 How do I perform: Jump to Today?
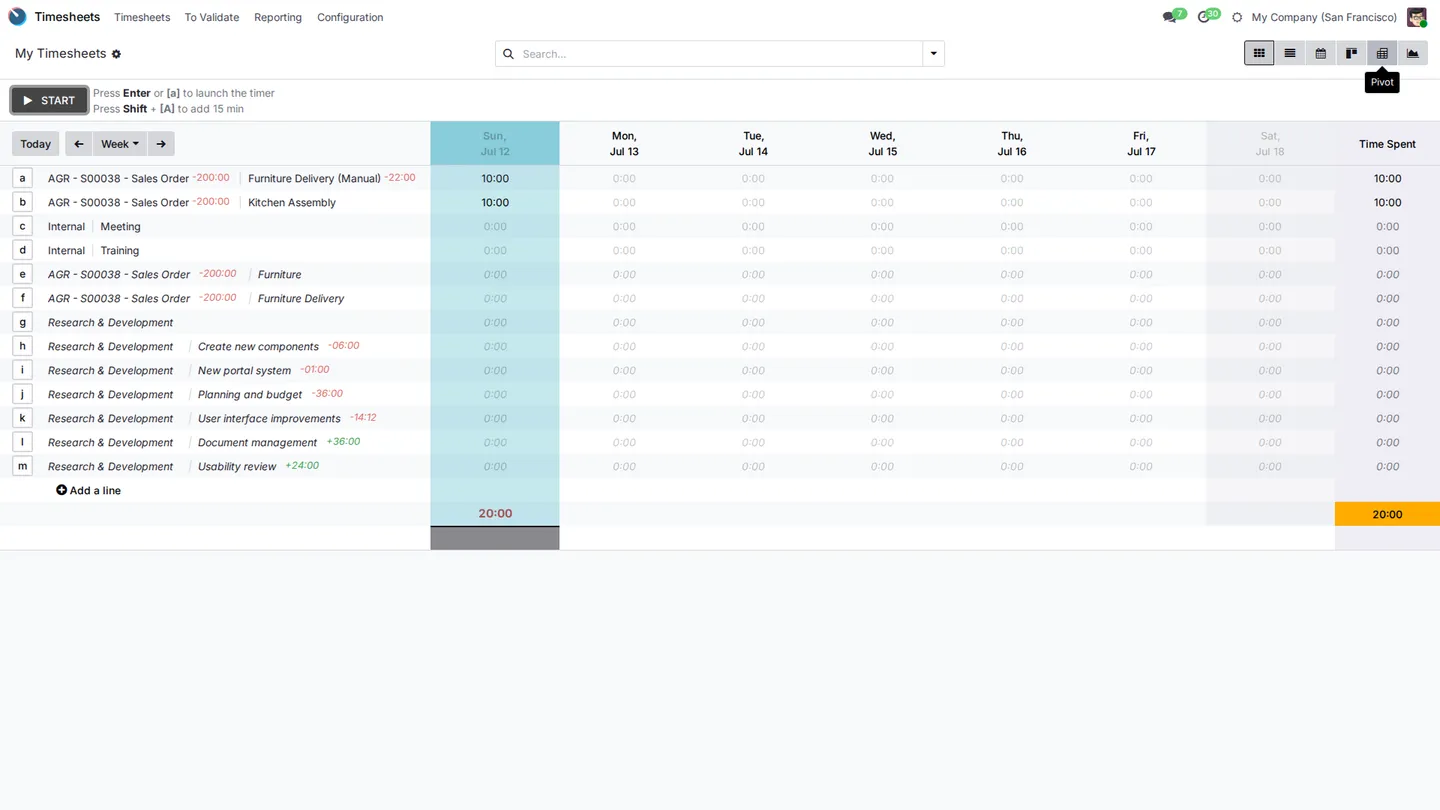[x=36, y=144]
